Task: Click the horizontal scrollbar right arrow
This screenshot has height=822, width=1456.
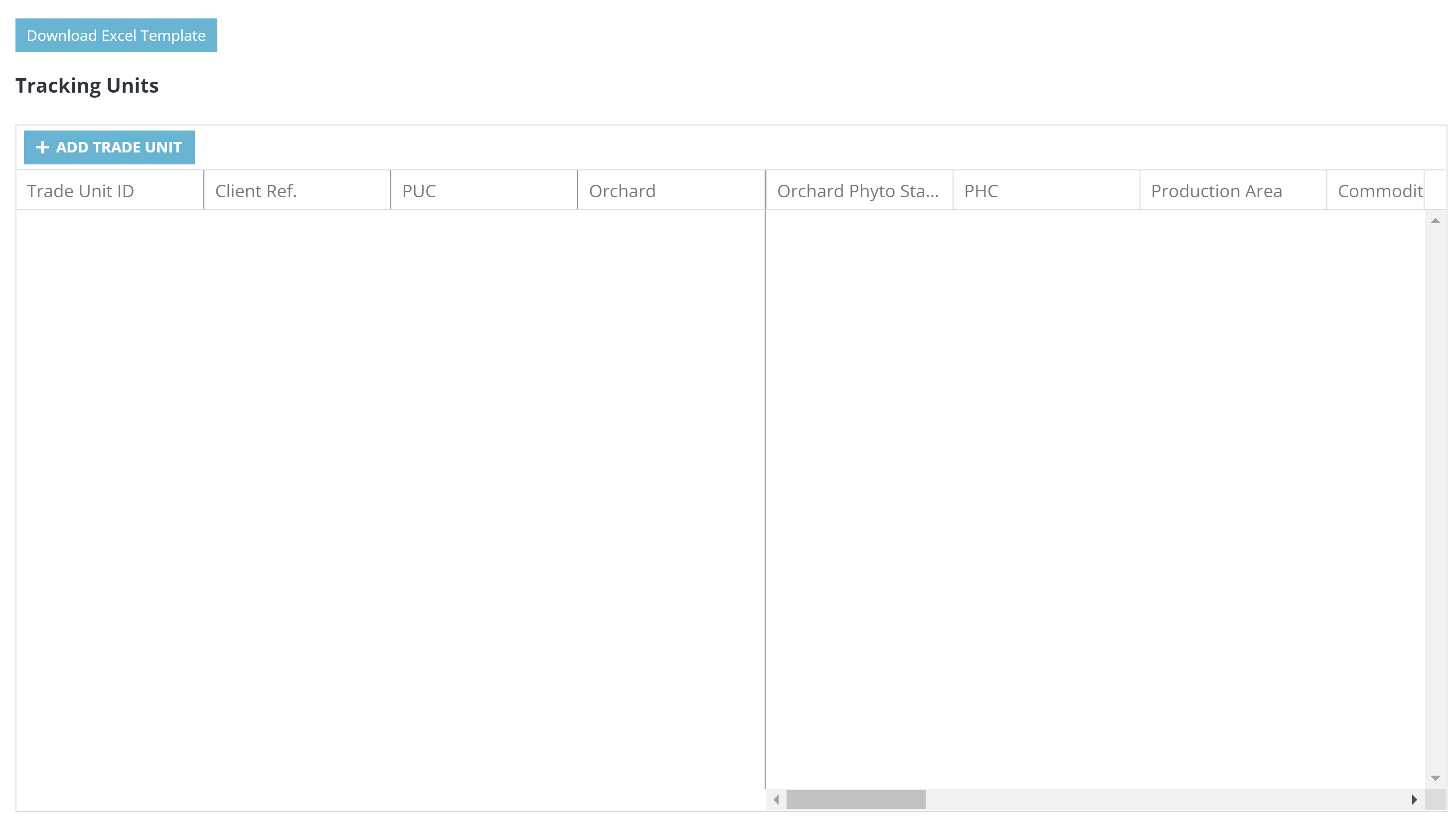Action: pyautogui.click(x=1414, y=800)
